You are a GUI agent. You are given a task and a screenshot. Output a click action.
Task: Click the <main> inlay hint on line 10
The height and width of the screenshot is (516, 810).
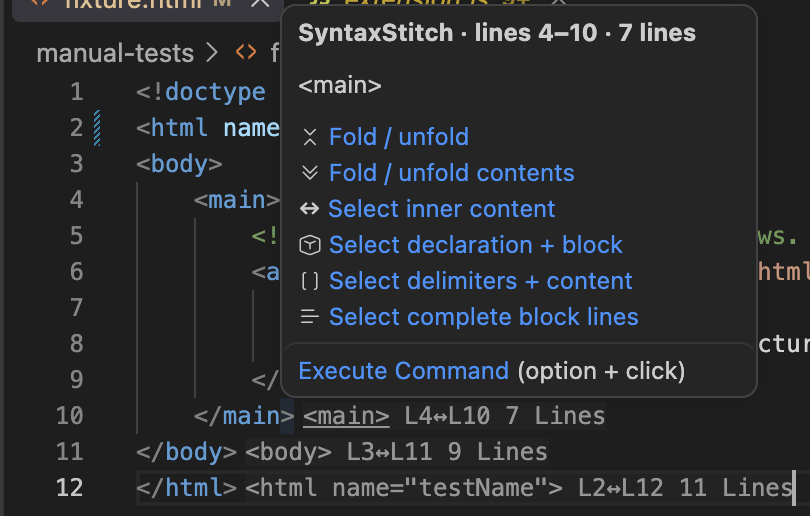point(346,416)
